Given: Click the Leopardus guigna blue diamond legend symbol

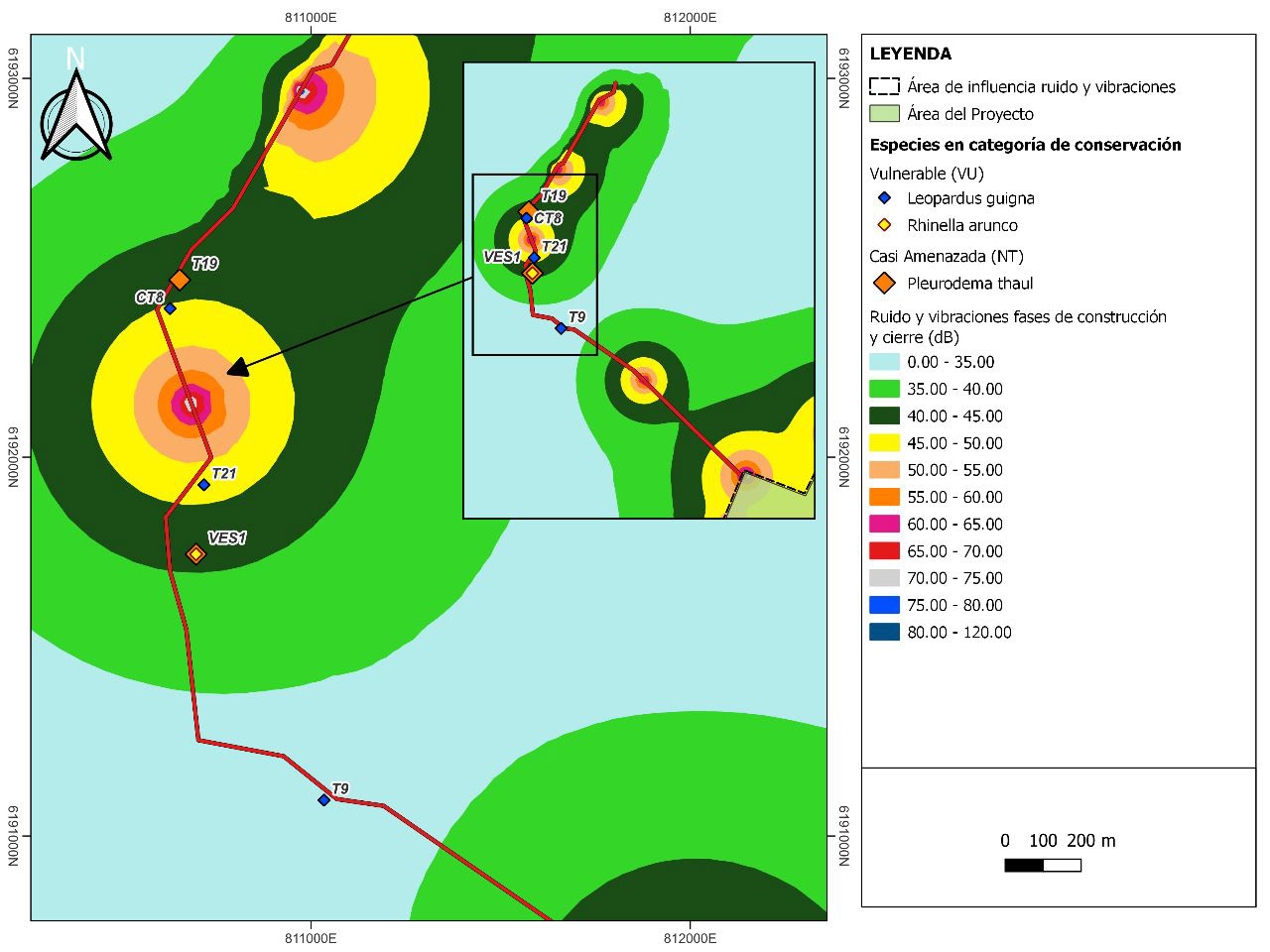Looking at the screenshot, I should [x=884, y=198].
